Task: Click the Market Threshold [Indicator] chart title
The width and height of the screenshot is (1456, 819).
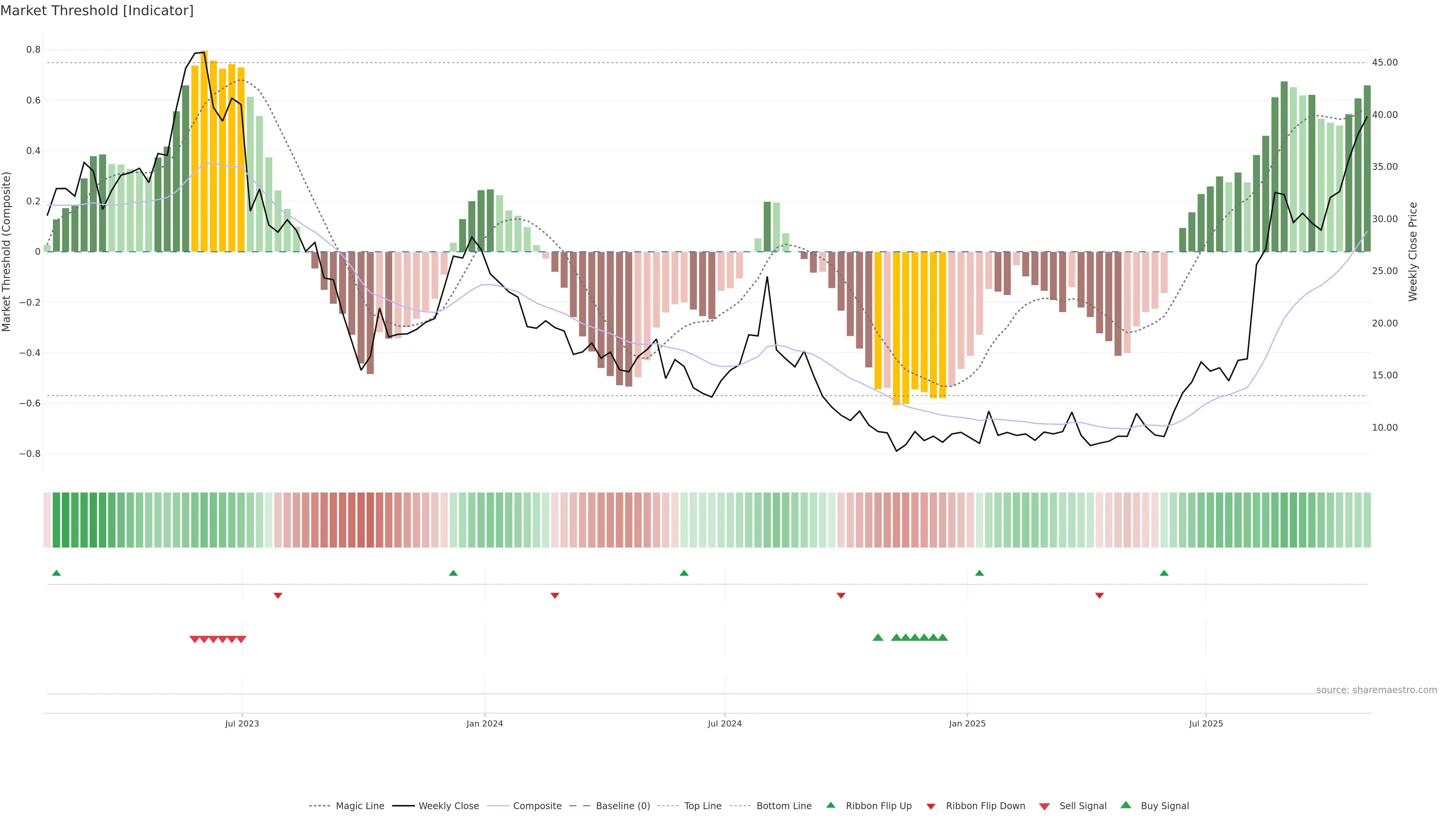Action: click(97, 11)
